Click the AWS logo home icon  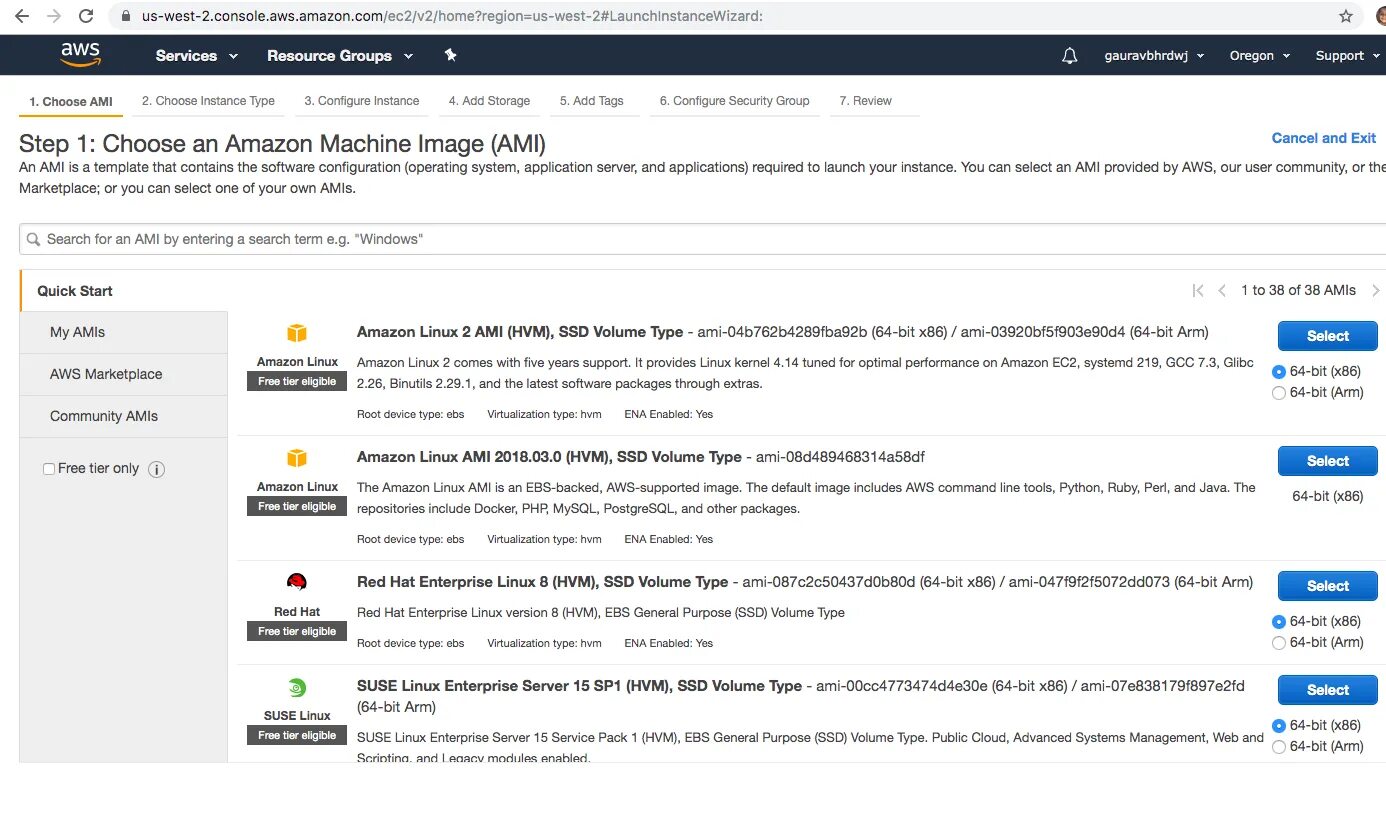point(80,54)
